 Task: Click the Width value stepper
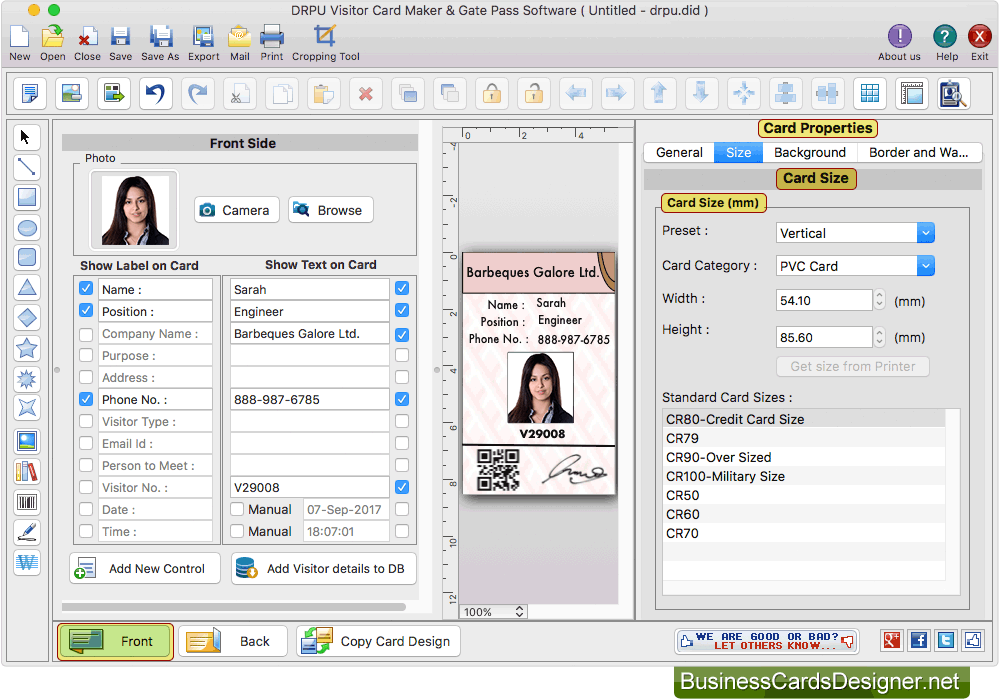(879, 300)
